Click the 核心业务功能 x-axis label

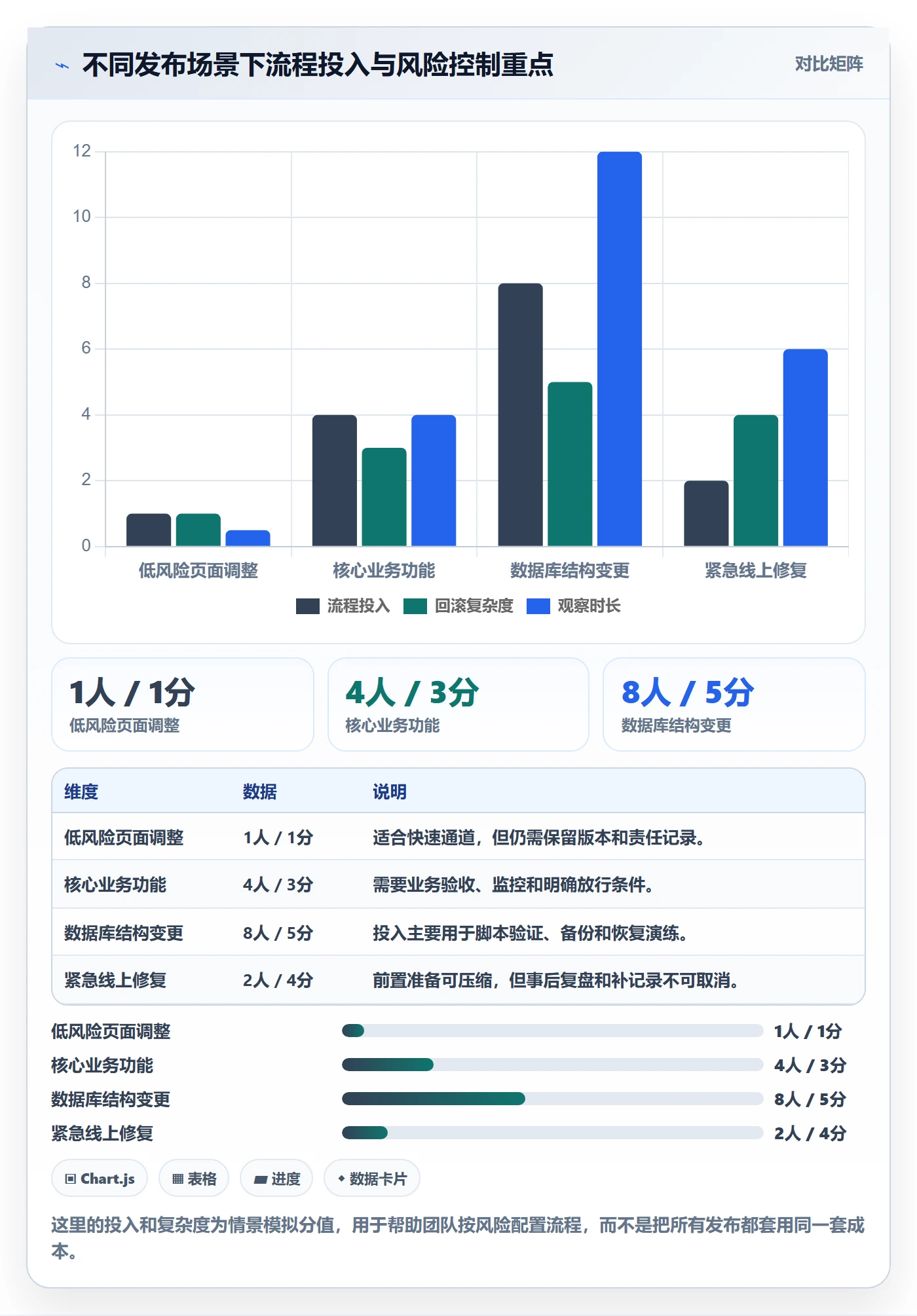[x=384, y=571]
